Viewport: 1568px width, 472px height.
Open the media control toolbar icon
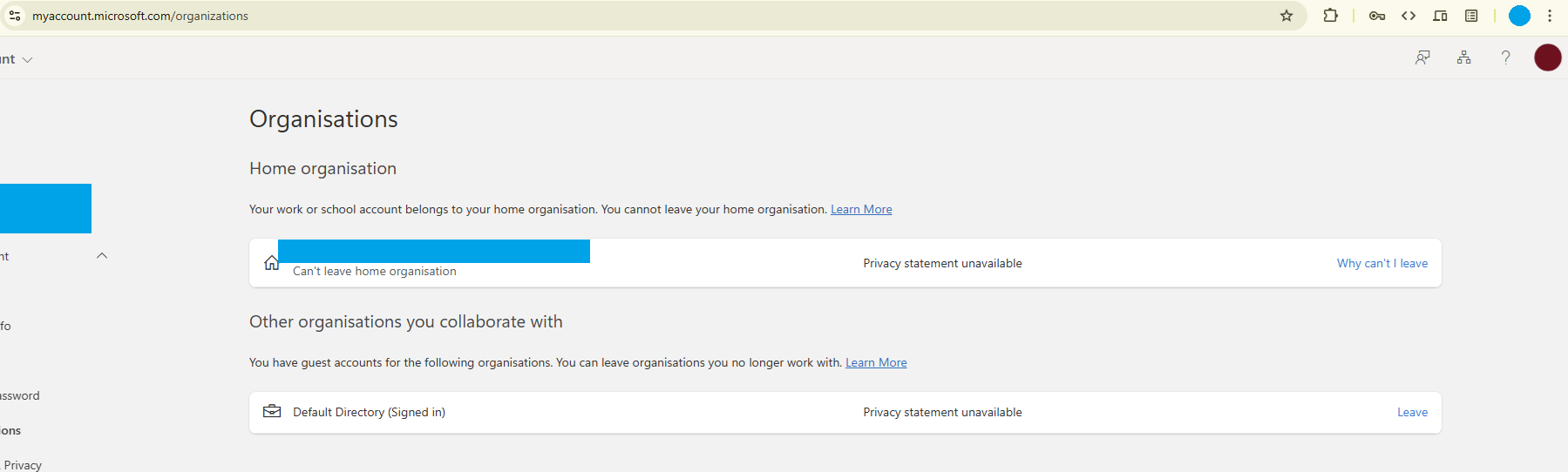coord(1440,16)
